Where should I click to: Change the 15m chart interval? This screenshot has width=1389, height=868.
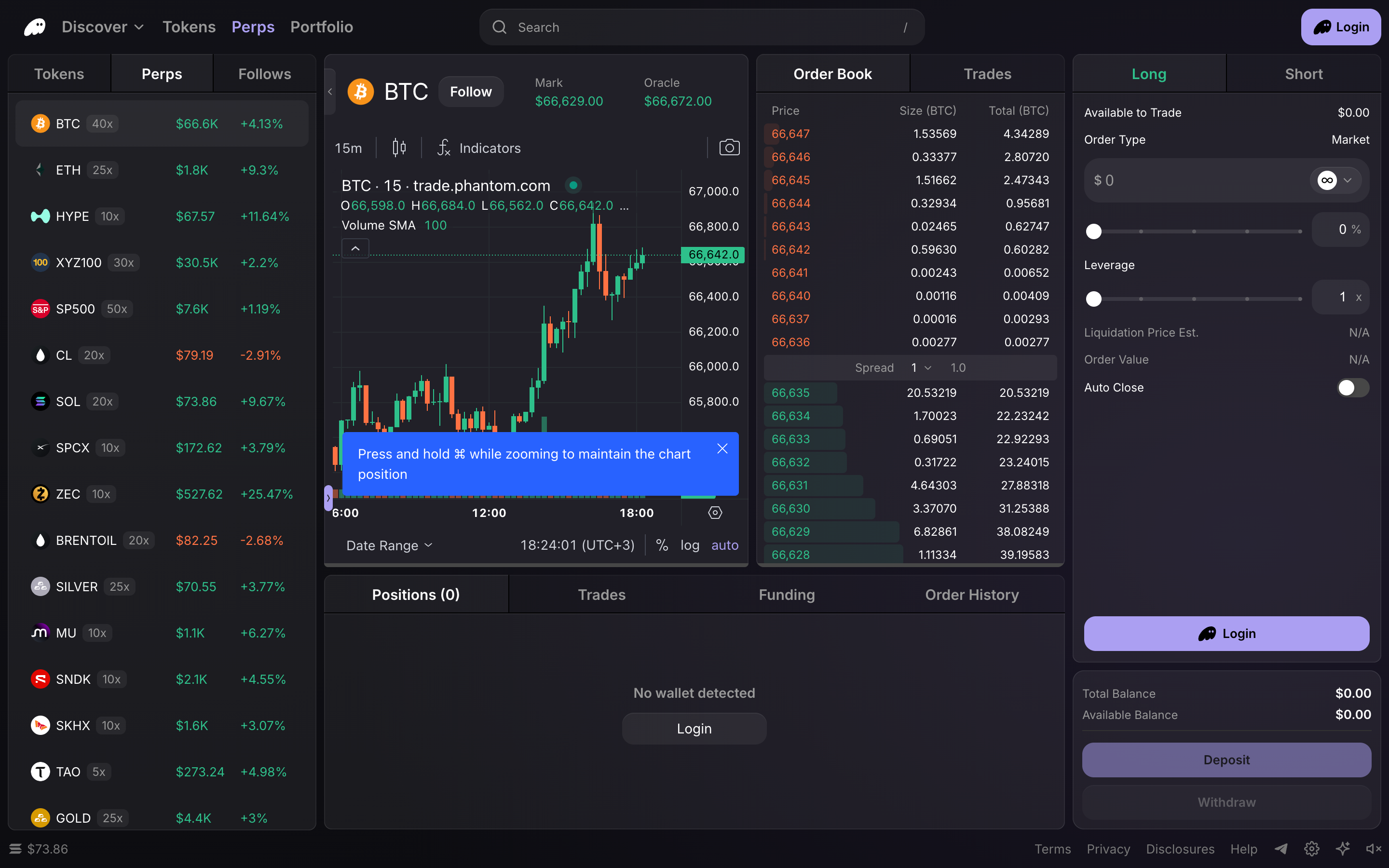[x=348, y=148]
